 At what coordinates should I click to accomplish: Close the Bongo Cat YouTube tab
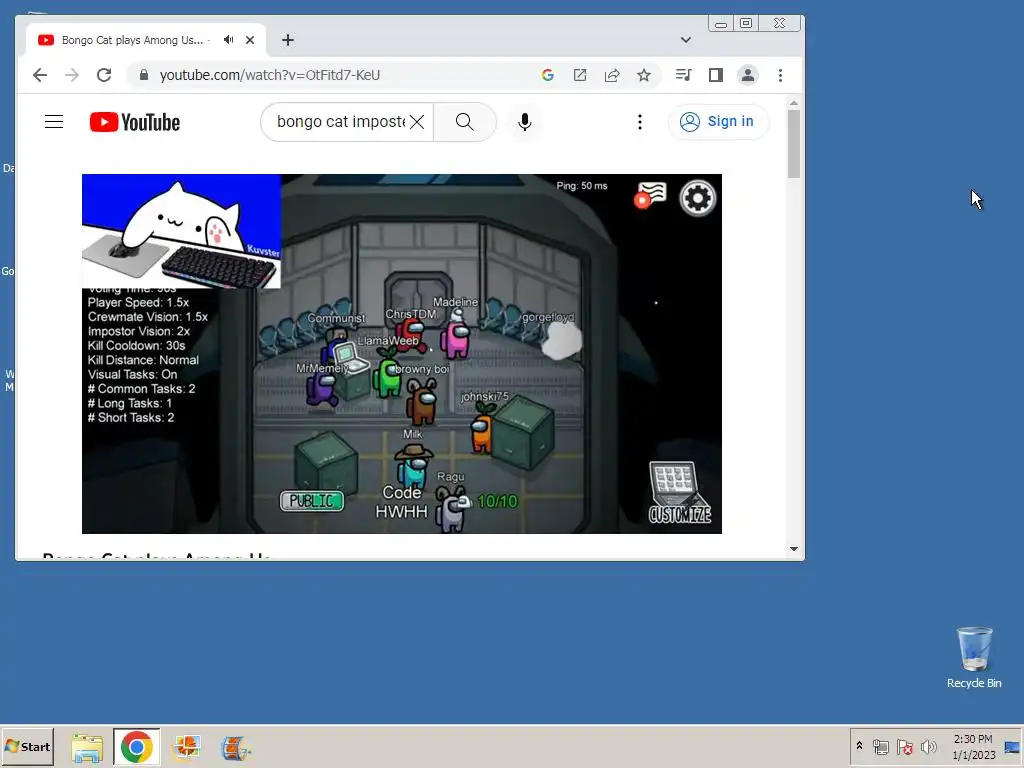click(x=249, y=40)
